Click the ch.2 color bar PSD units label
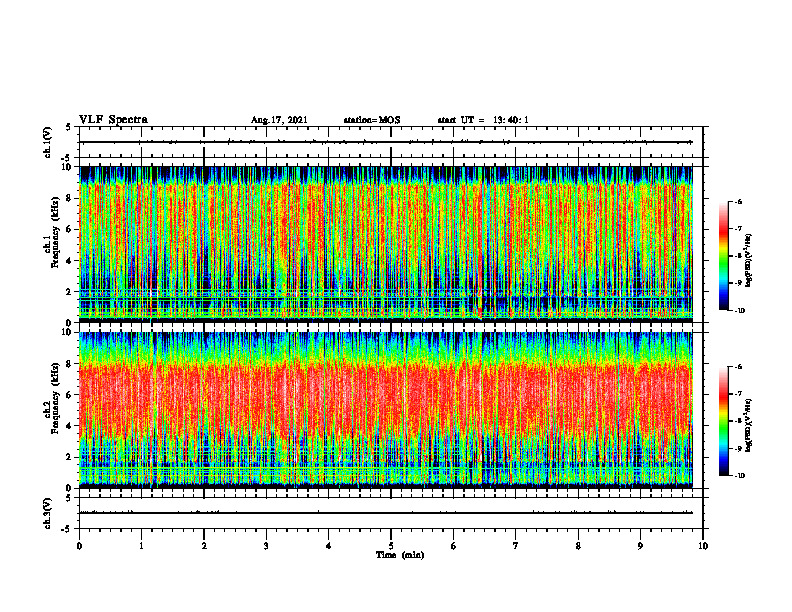This screenshot has width=792, height=612. [749, 425]
